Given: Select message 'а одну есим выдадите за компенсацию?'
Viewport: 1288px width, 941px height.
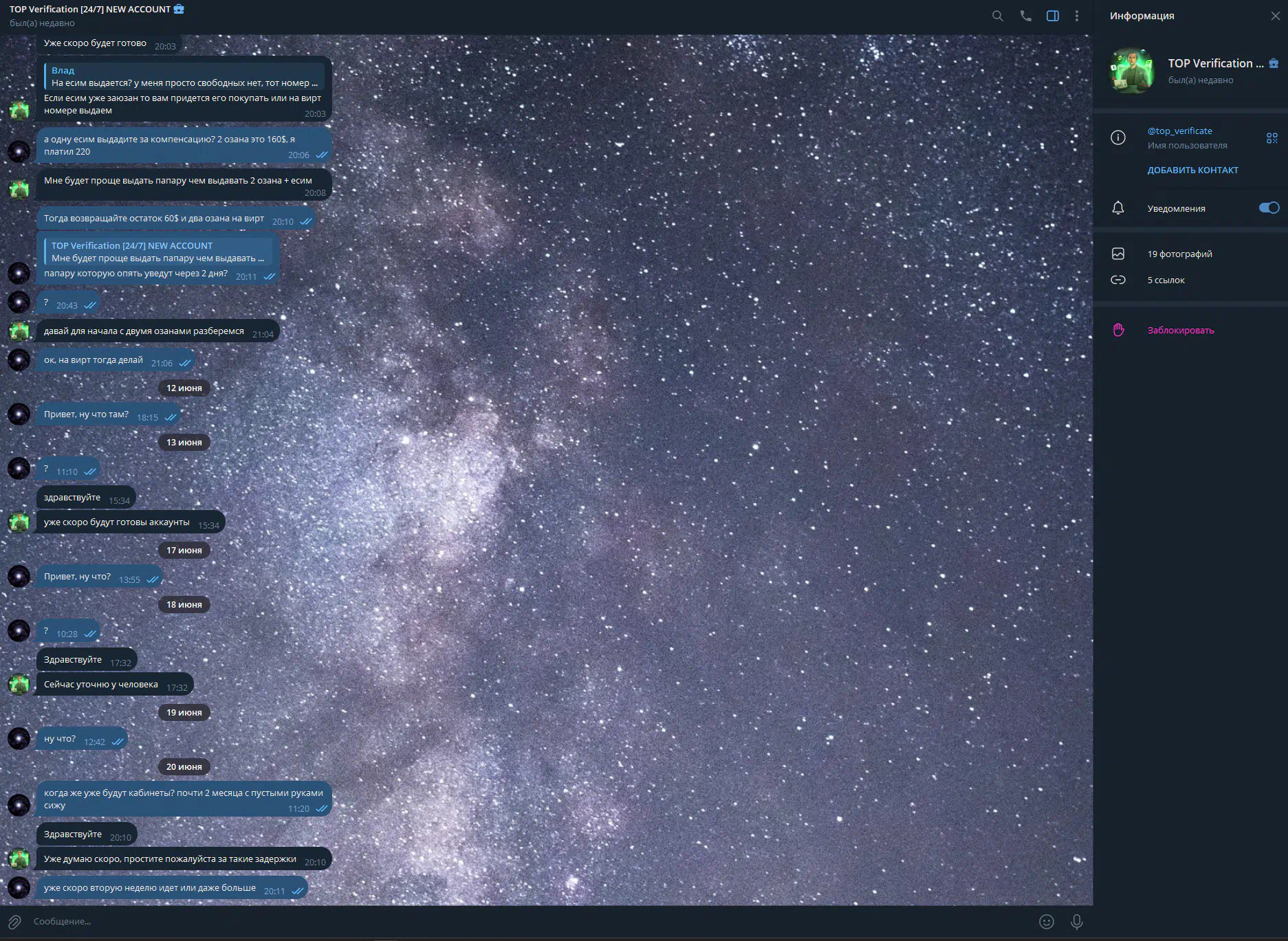Looking at the screenshot, I should (184, 146).
